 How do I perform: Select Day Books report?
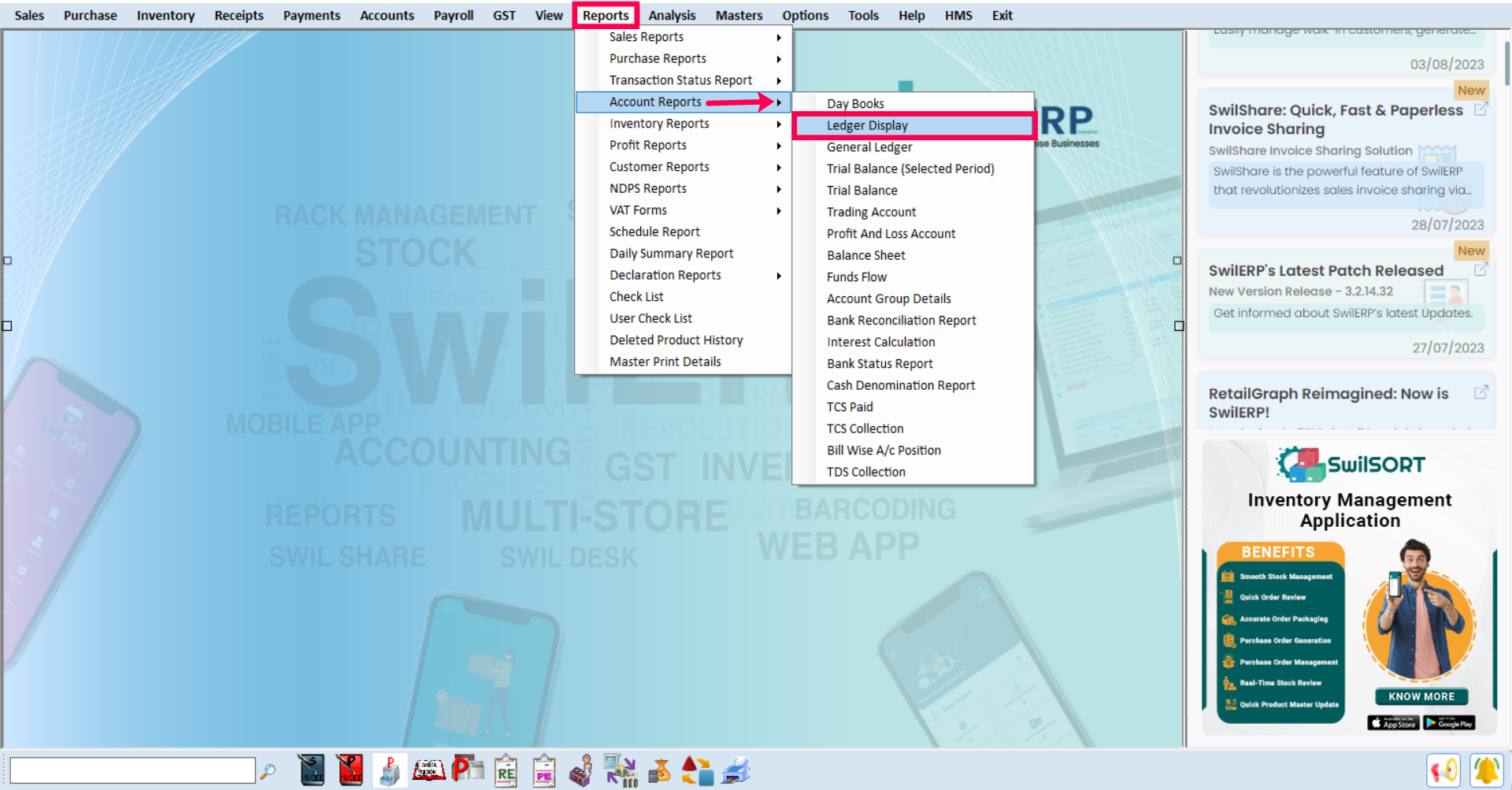point(913,103)
